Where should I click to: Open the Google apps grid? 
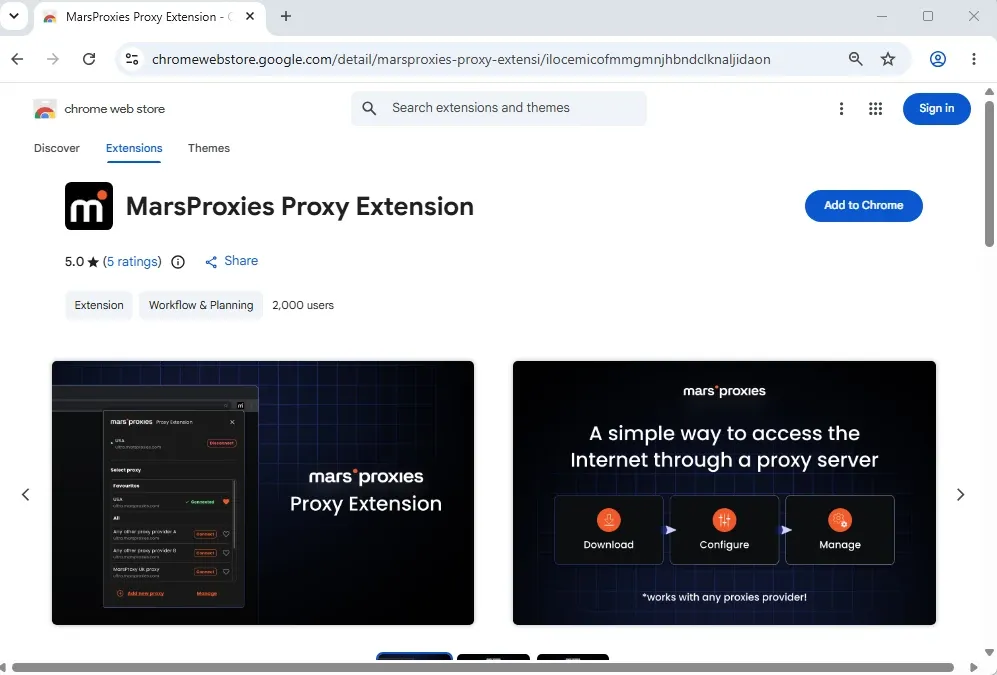pyautogui.click(x=876, y=109)
